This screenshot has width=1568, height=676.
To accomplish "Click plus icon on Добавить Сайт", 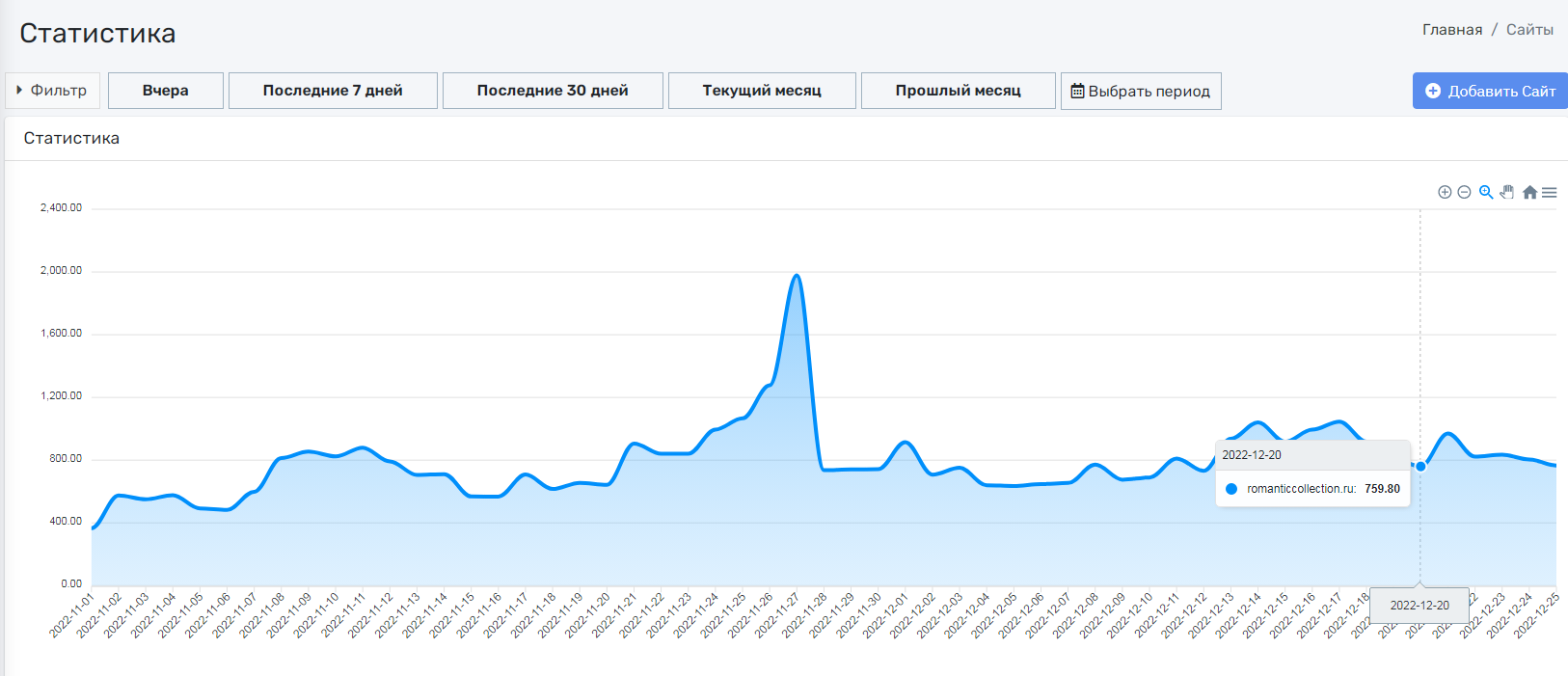I will (x=1433, y=91).
